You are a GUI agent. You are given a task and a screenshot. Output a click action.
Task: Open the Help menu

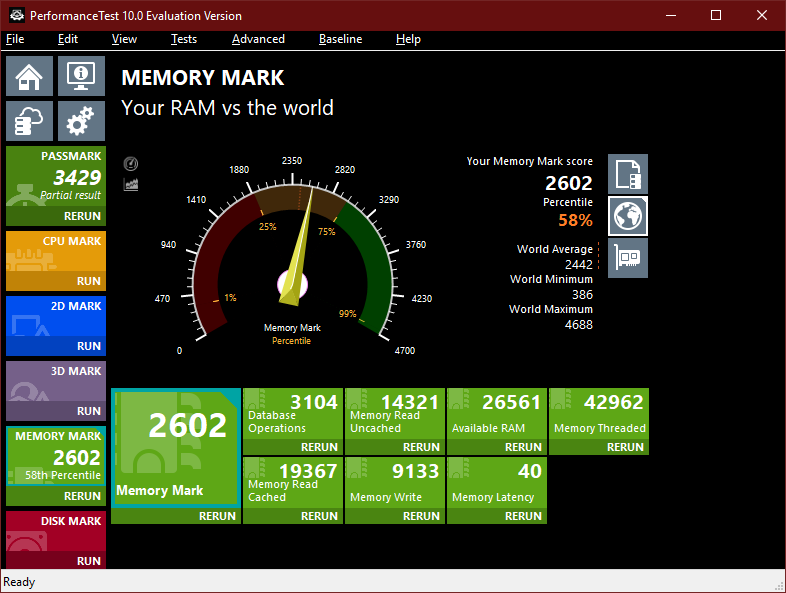[408, 39]
